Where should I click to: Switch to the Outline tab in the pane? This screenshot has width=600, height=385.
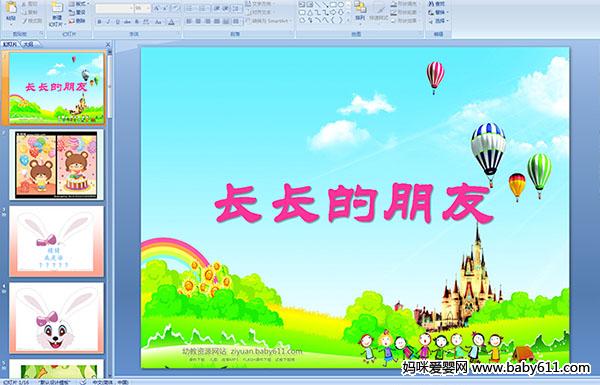[28, 44]
